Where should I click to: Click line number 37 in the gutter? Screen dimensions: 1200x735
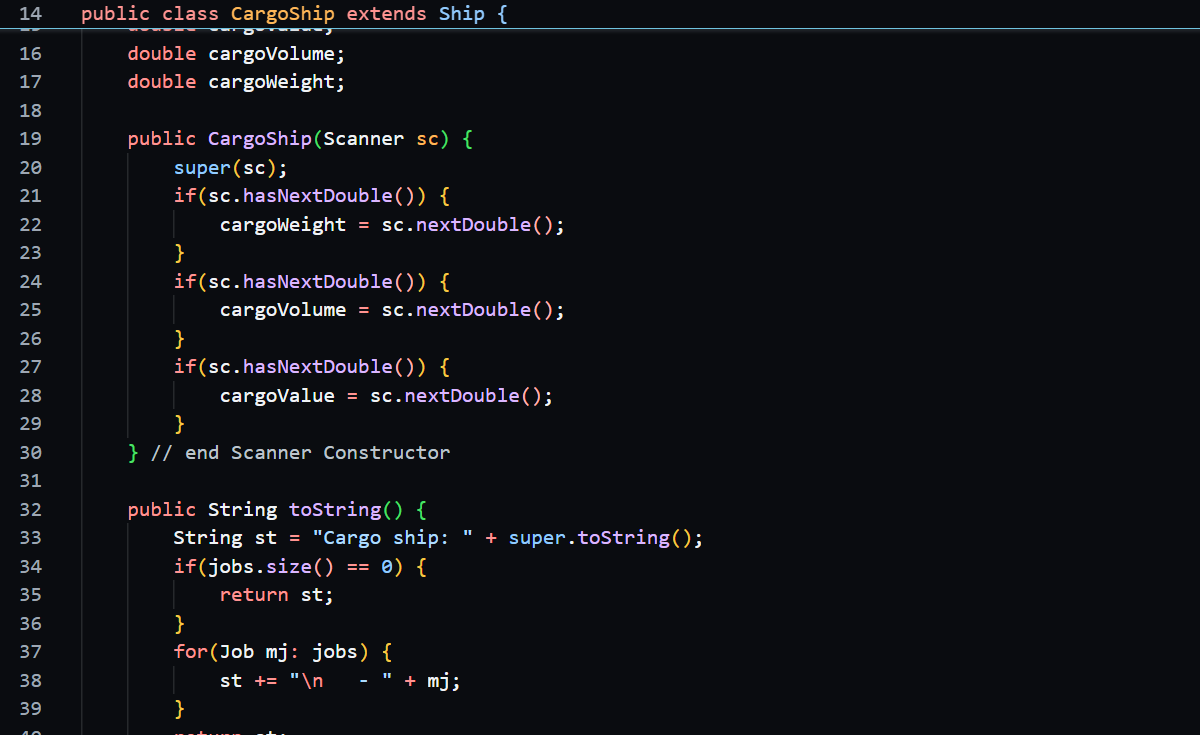click(x=31, y=652)
